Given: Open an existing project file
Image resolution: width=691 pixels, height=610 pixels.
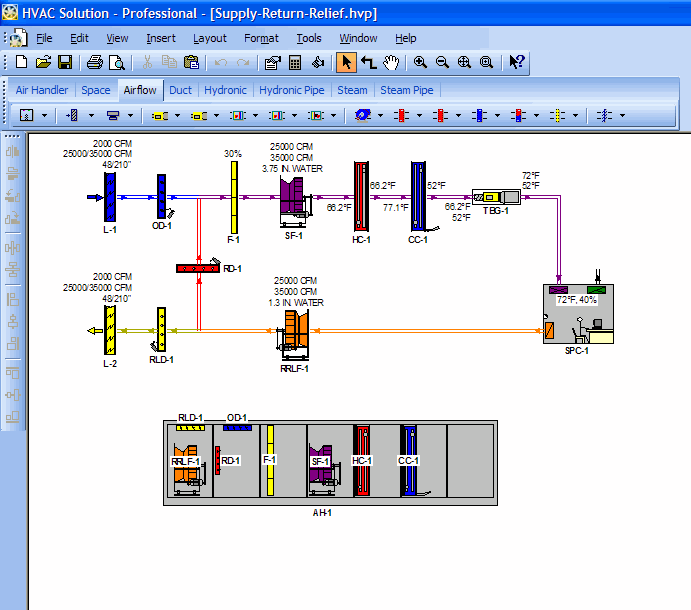Looking at the screenshot, I should 43,62.
